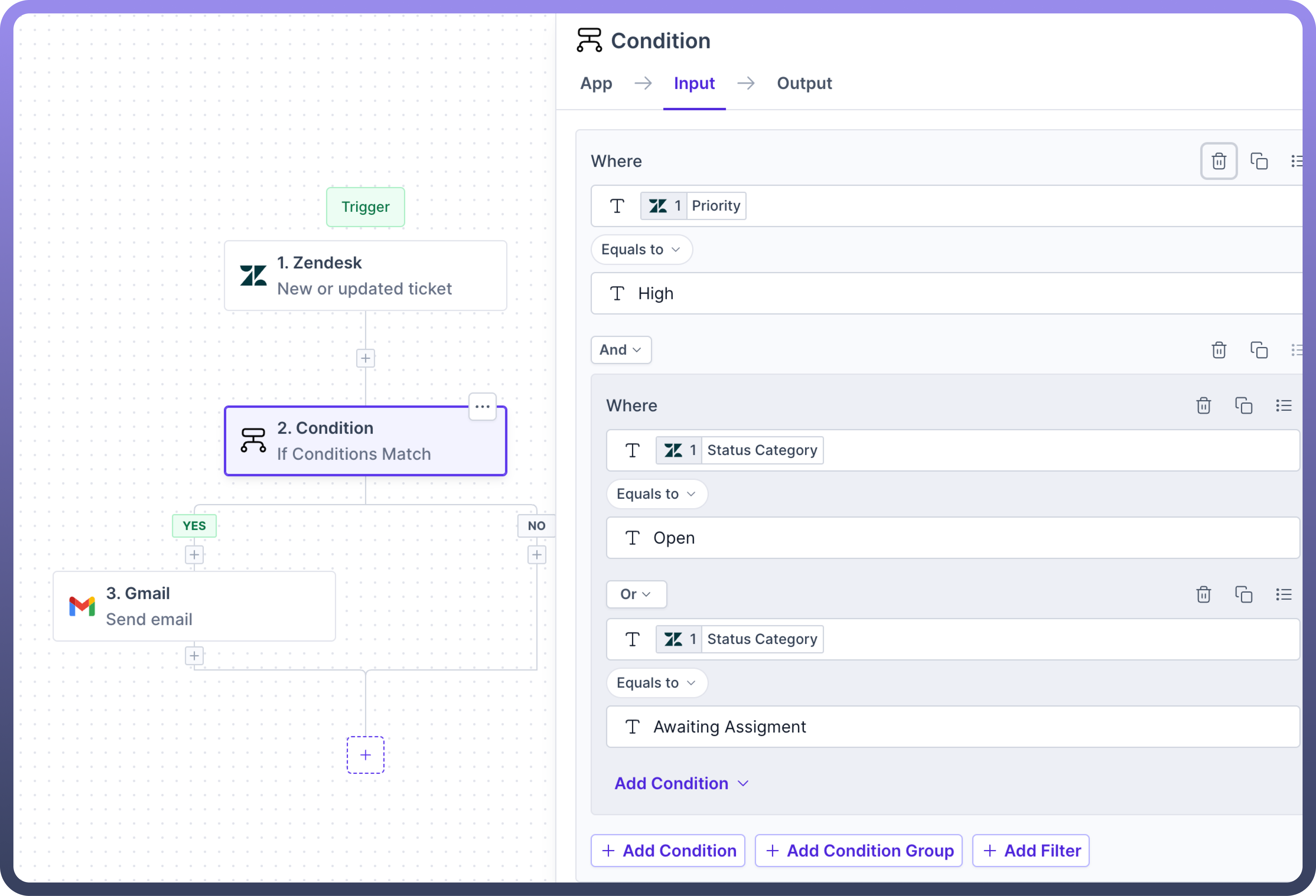Add a step under the NO branch
This screenshot has height=896, width=1316.
536,555
